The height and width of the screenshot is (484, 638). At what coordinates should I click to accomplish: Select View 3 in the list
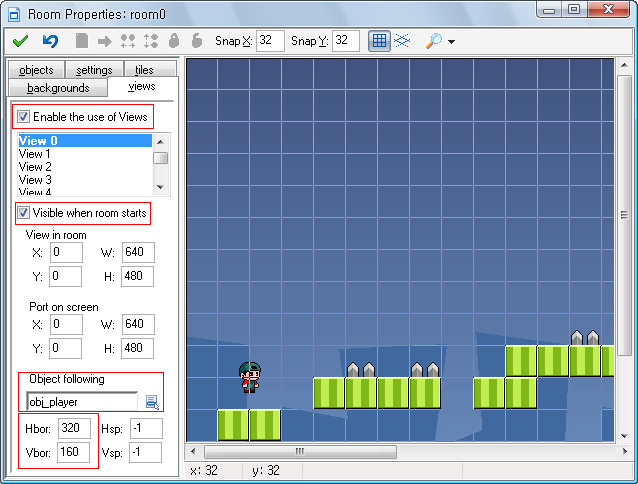(85, 180)
